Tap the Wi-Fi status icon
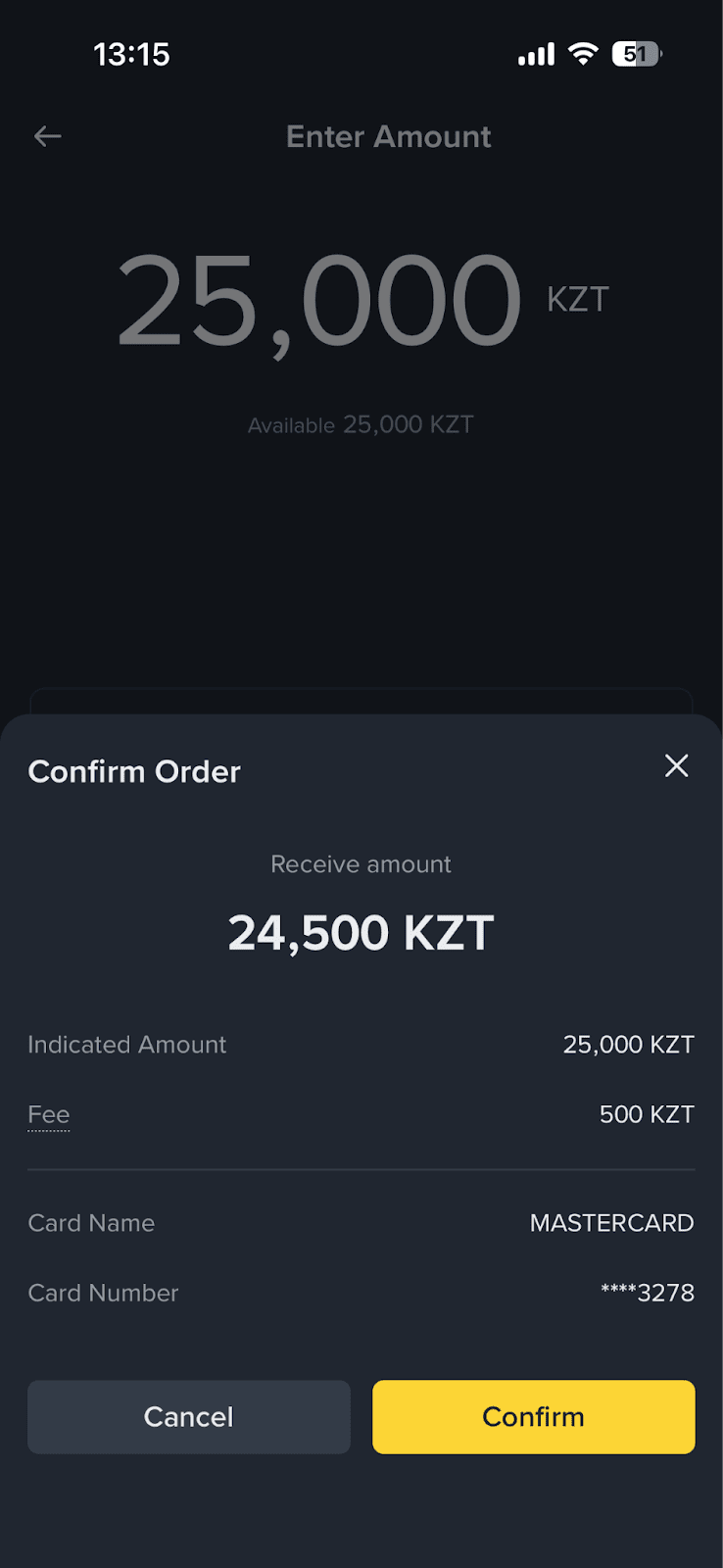This screenshot has width=723, height=1568. coord(583,54)
